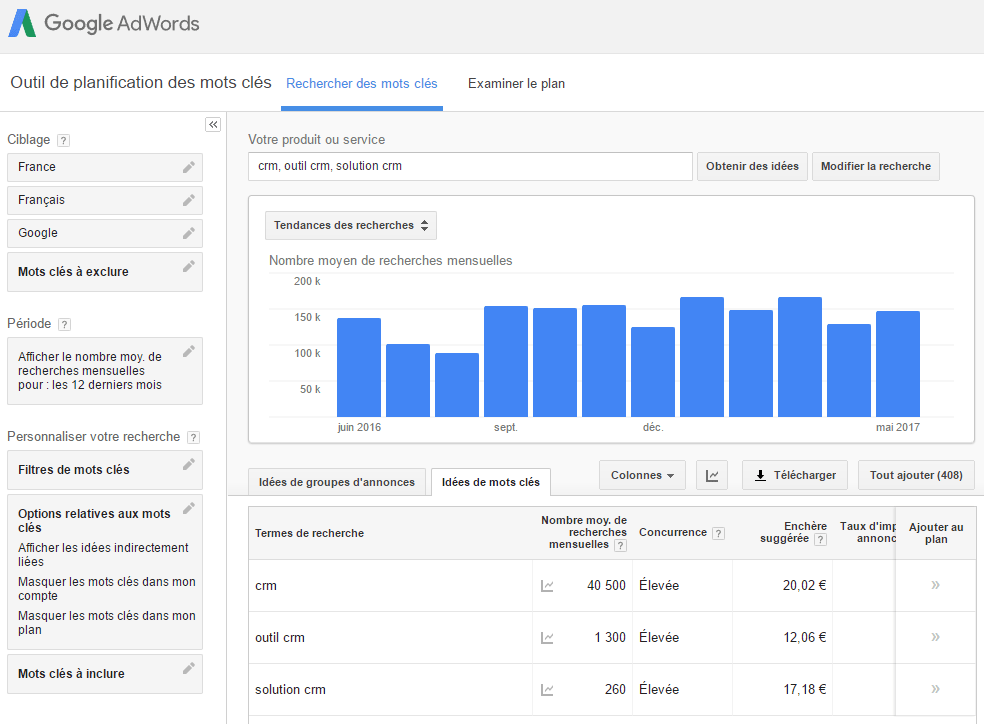Click the Google network targeting field
Image resolution: width=984 pixels, height=724 pixels.
(x=105, y=233)
